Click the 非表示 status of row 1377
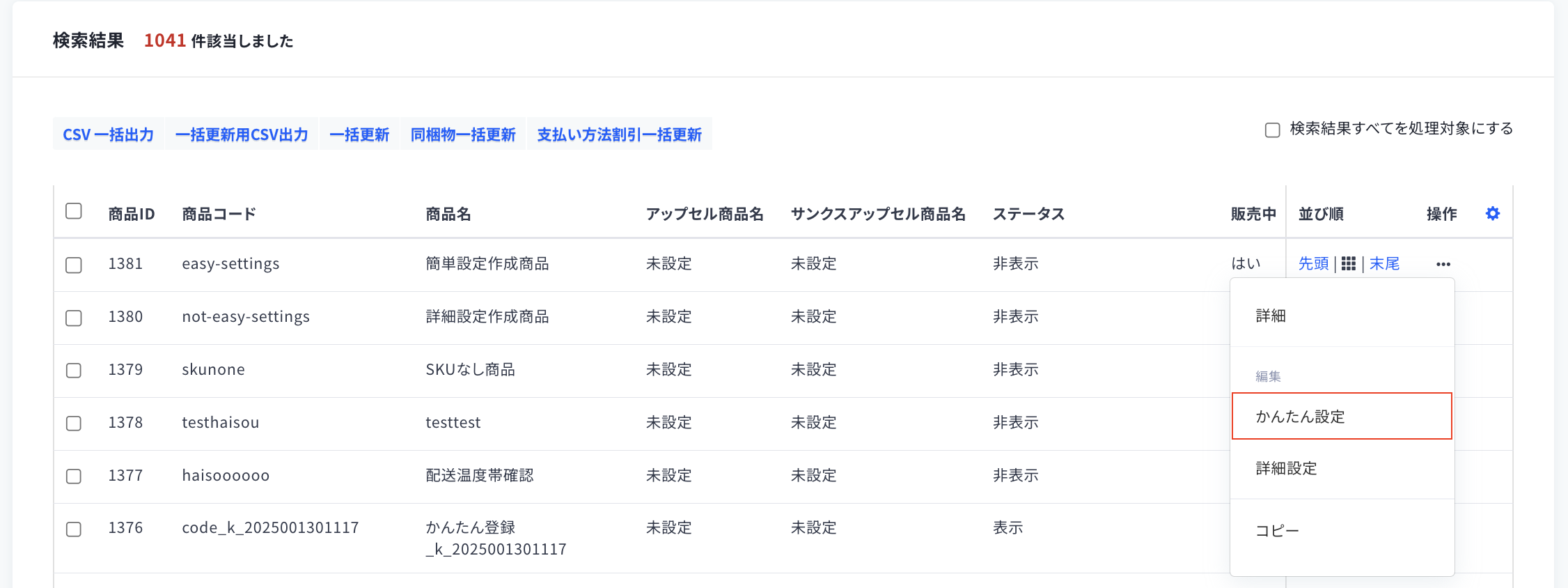1568x588 pixels. pyautogui.click(x=1015, y=475)
